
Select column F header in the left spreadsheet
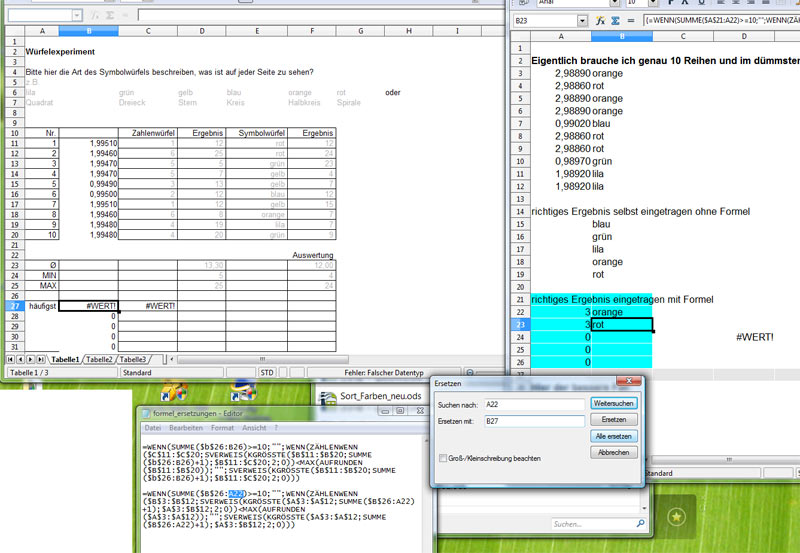click(x=312, y=31)
